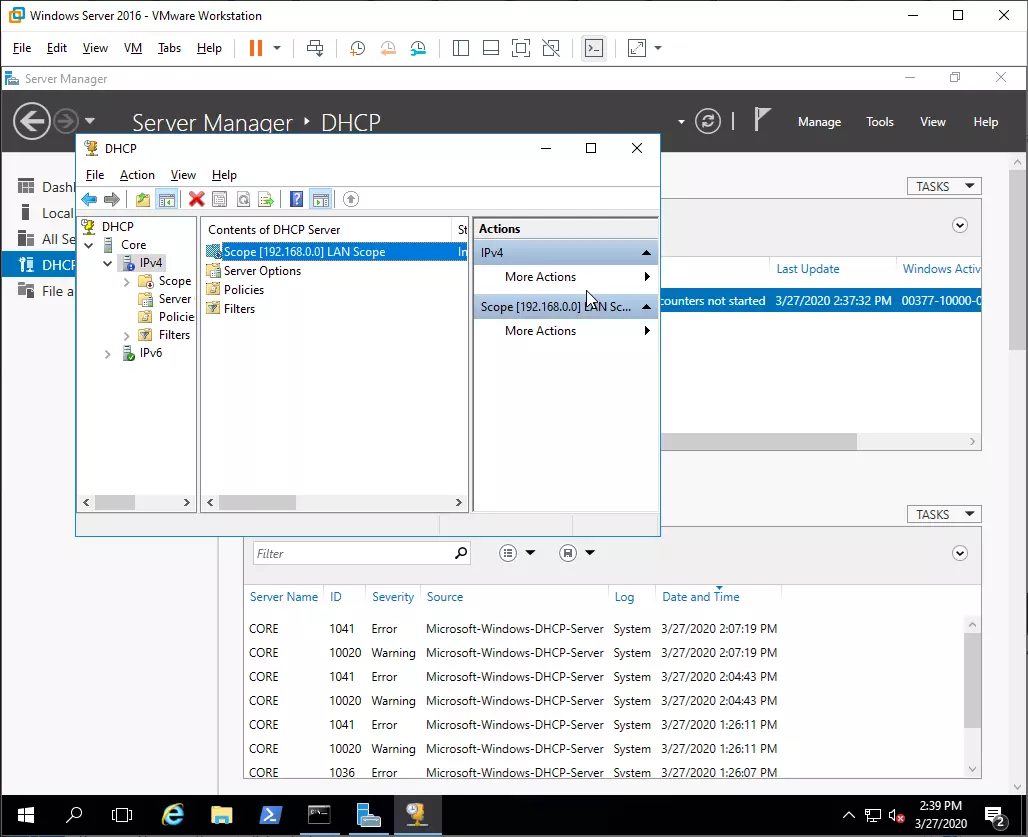
Task: Collapse the Scope [192.168.0.0] Actions section
Action: tap(646, 307)
